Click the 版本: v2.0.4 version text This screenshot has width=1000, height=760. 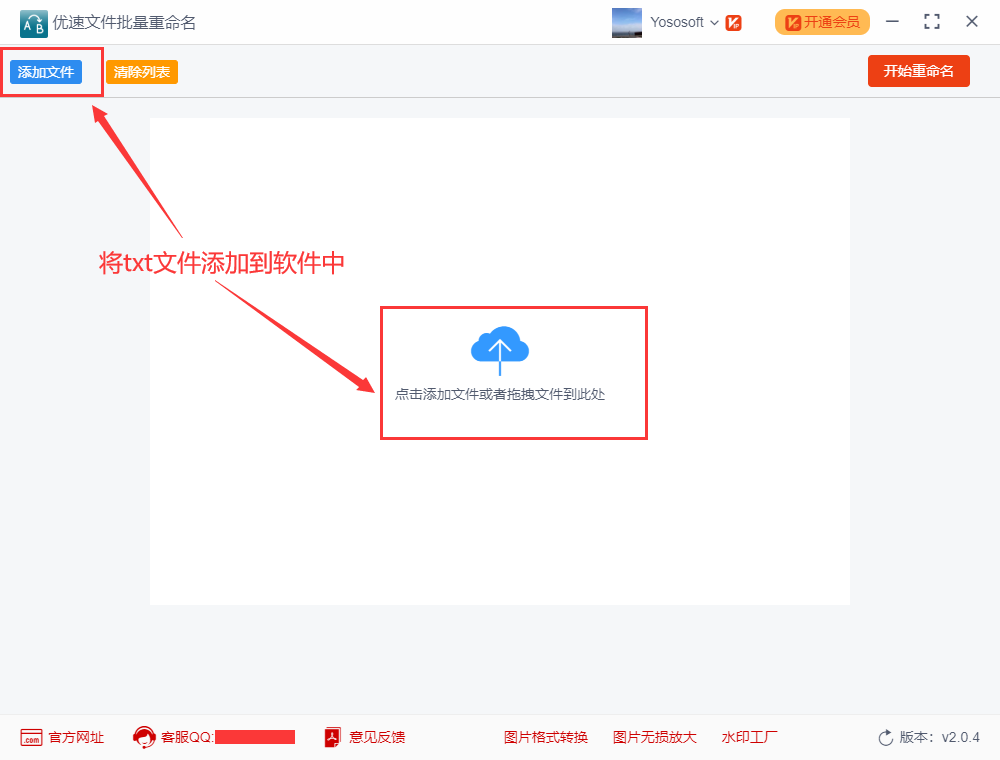click(x=939, y=738)
